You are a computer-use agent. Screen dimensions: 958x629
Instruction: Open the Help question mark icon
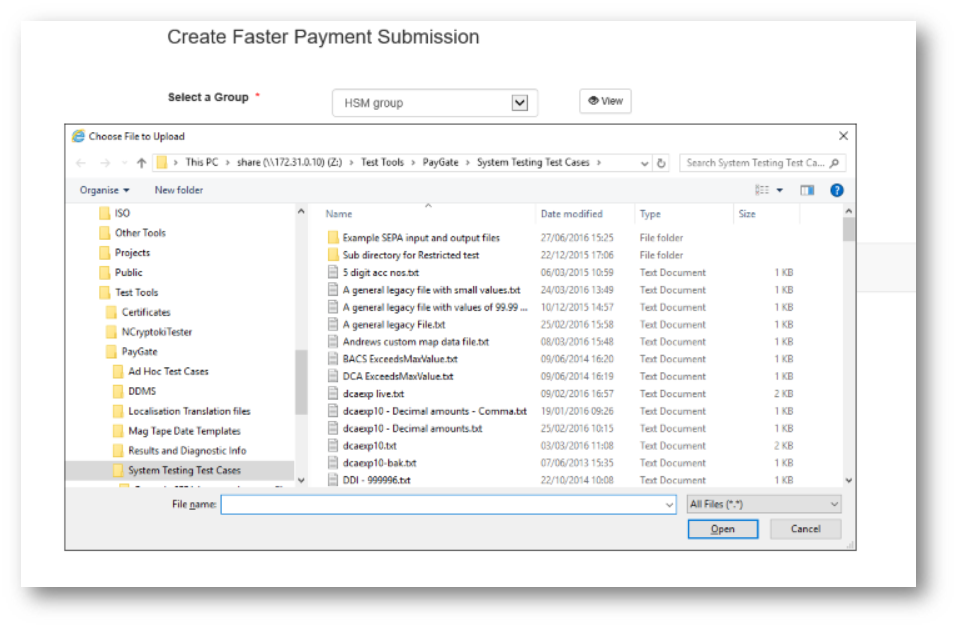[x=836, y=190]
